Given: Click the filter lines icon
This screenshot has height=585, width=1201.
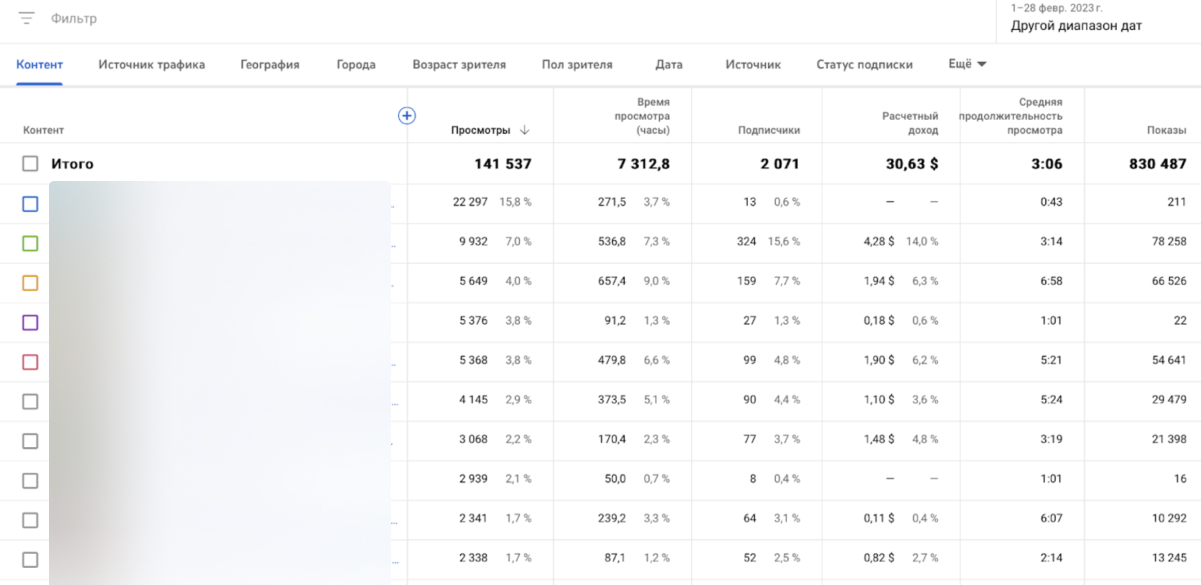Looking at the screenshot, I should [x=27, y=19].
